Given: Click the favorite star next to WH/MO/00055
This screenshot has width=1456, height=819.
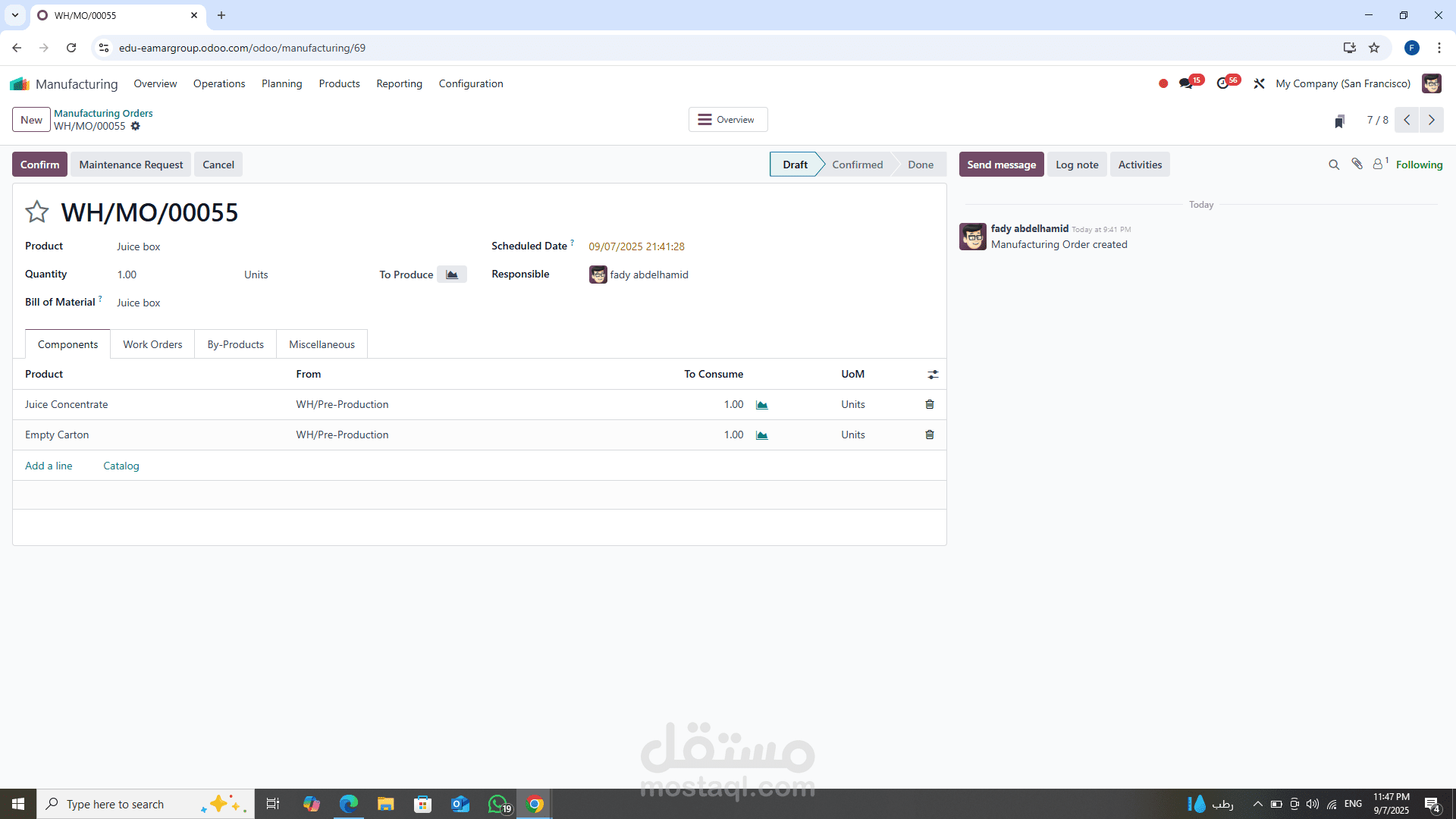Looking at the screenshot, I should [36, 212].
